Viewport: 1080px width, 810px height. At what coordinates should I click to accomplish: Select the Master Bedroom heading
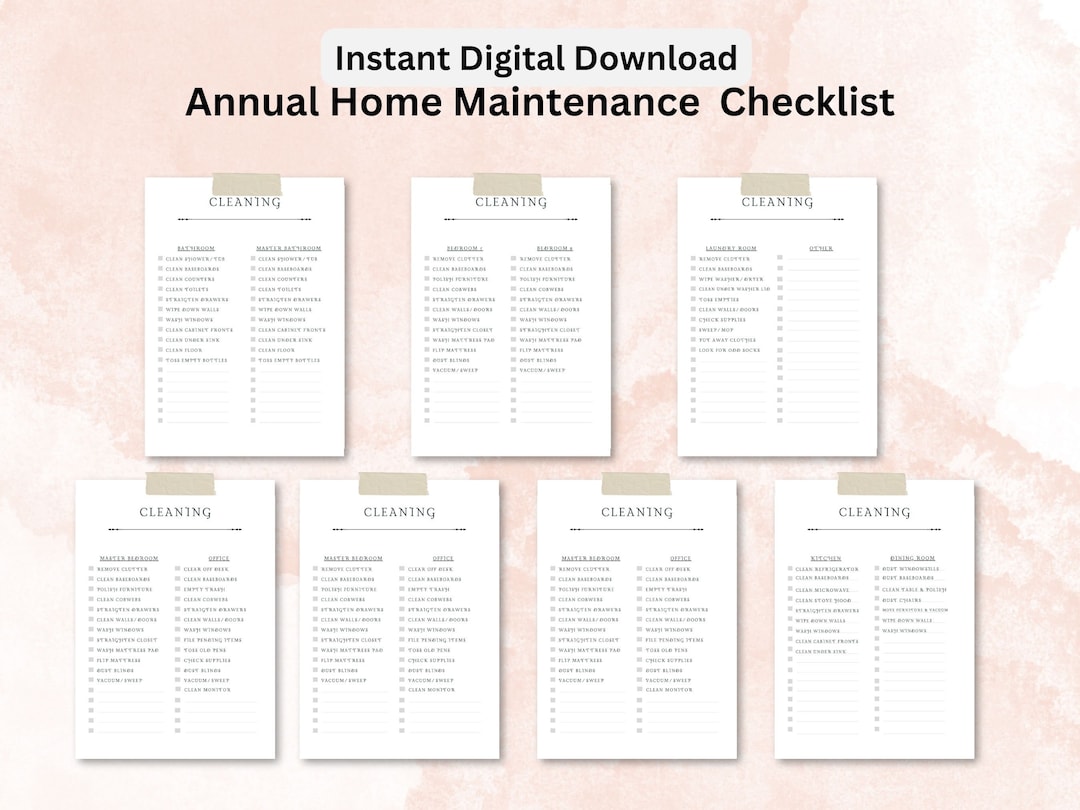tap(128, 558)
